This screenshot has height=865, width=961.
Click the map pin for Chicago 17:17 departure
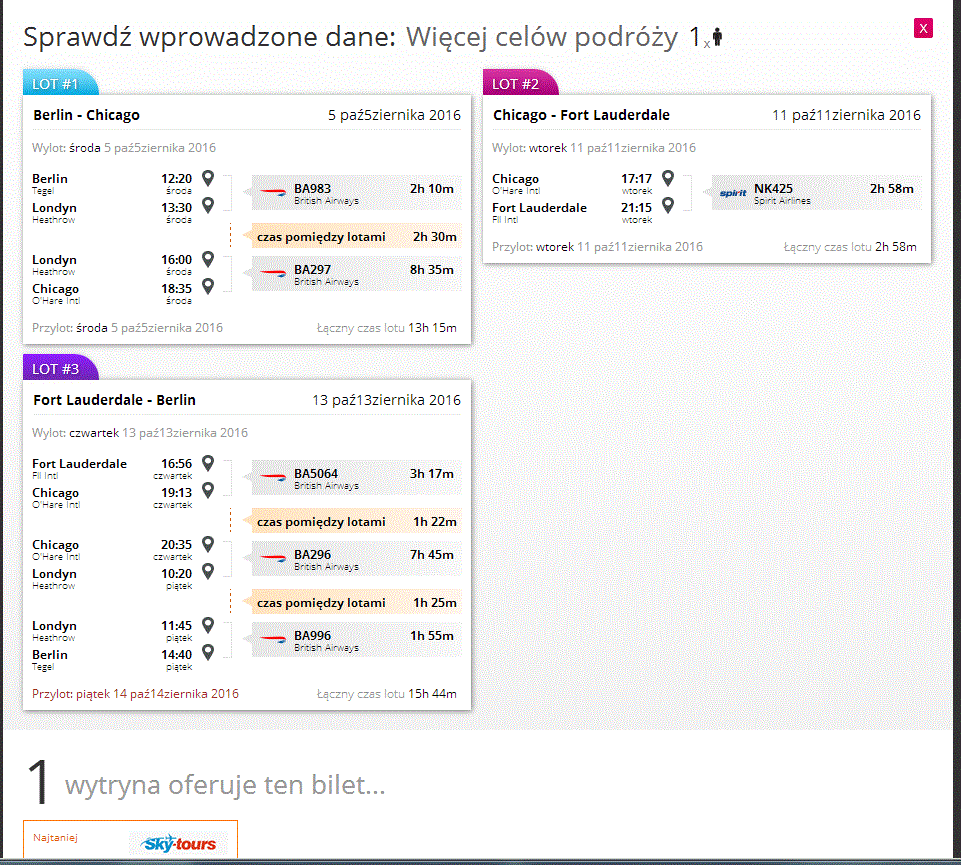[668, 178]
